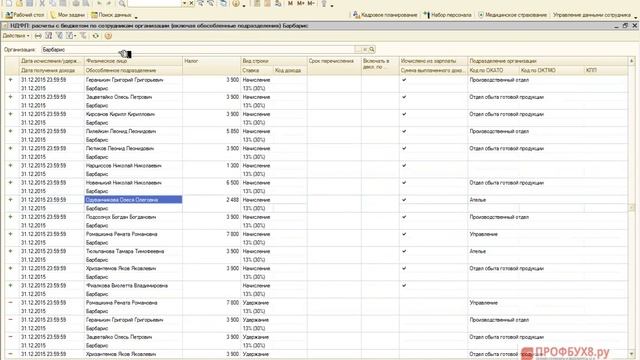The image size is (640, 360).
Task: Toggle Исчислено из зарплаты check for Лилейкин row
Action: pyautogui.click(x=404, y=131)
